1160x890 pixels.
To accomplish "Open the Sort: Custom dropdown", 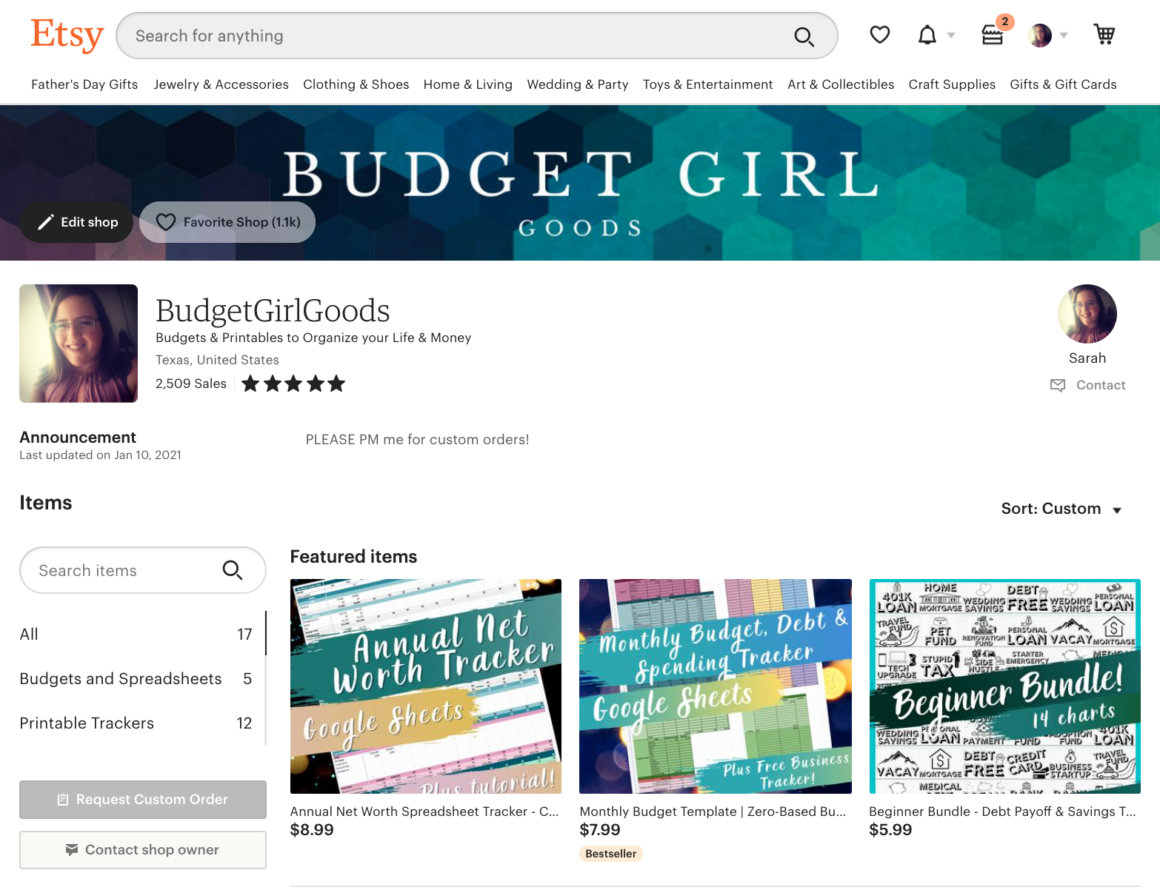I will (1061, 509).
